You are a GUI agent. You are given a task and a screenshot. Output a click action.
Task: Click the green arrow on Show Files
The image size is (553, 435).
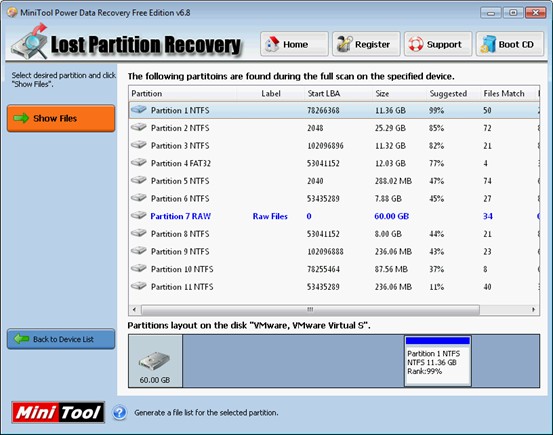[21, 118]
